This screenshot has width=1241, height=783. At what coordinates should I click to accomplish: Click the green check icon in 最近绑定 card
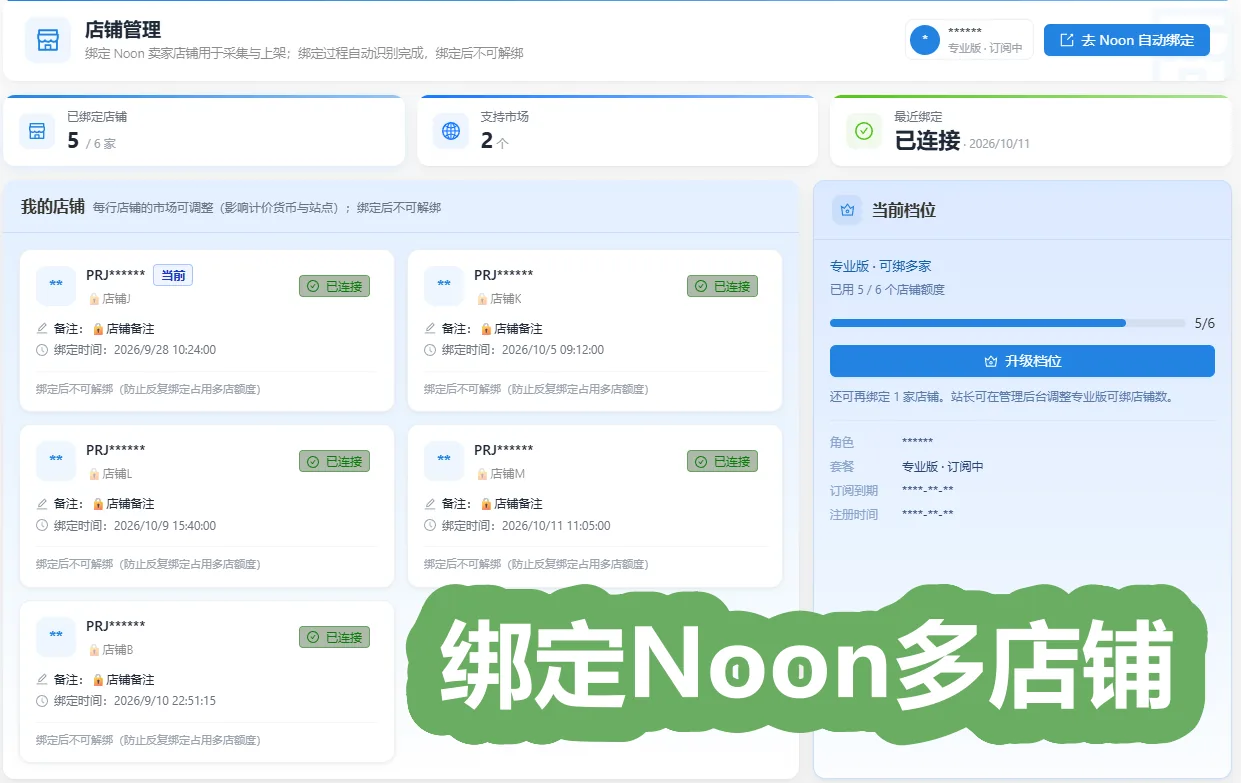[x=864, y=131]
